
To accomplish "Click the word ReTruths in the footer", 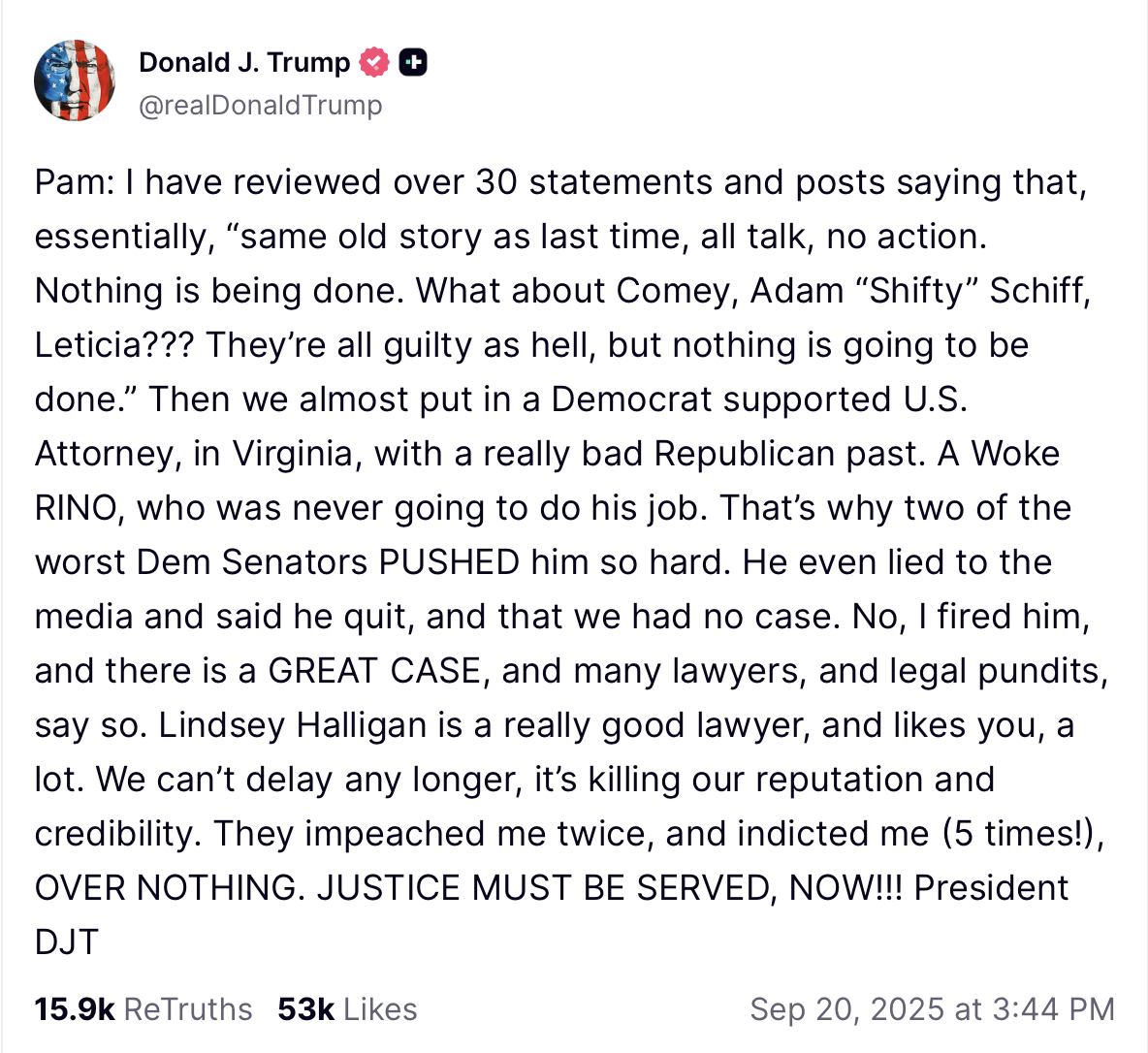I will [x=188, y=1009].
